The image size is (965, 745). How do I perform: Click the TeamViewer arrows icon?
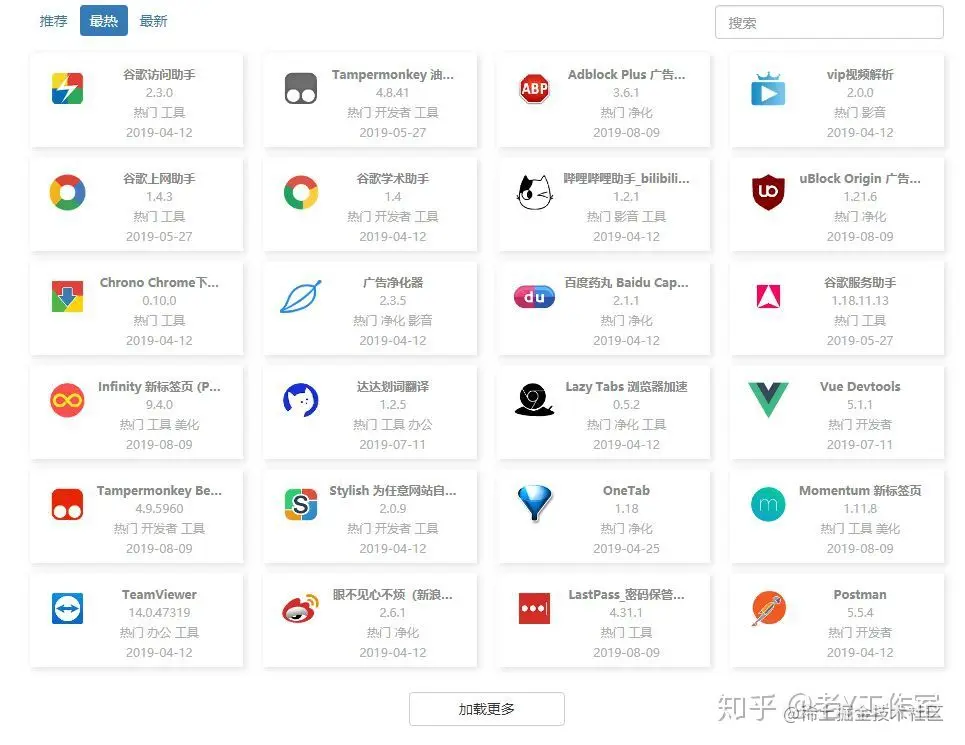click(x=67, y=608)
